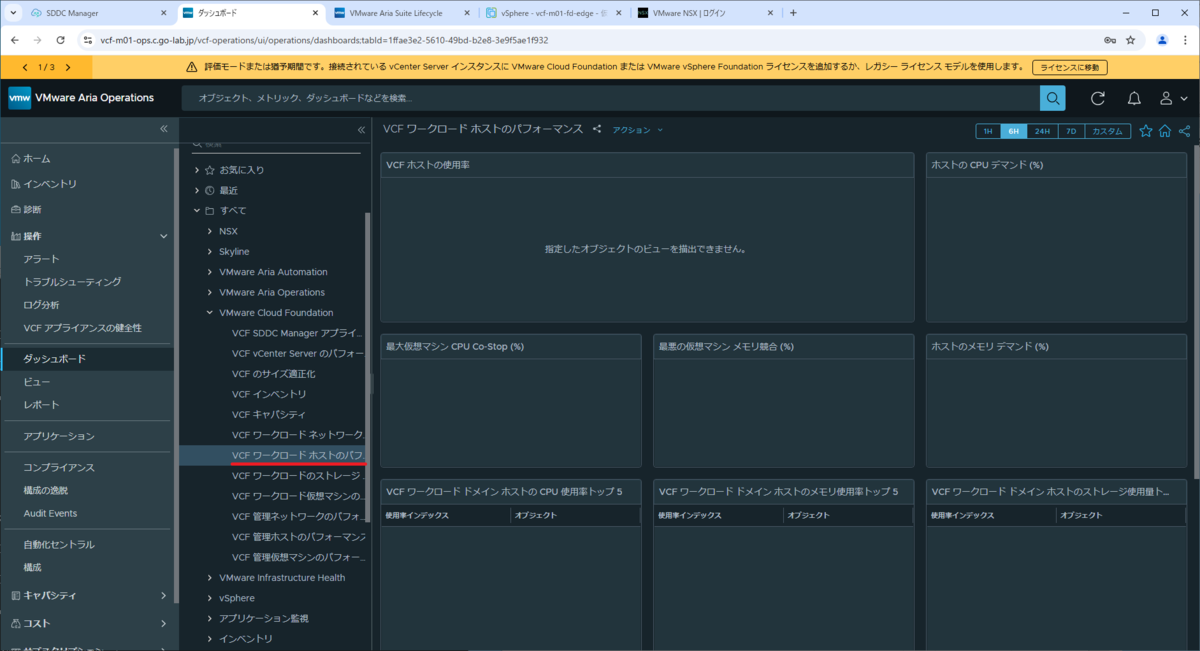
Task: Collapse the VMware Cloud Foundation folder
Action: [x=210, y=313]
